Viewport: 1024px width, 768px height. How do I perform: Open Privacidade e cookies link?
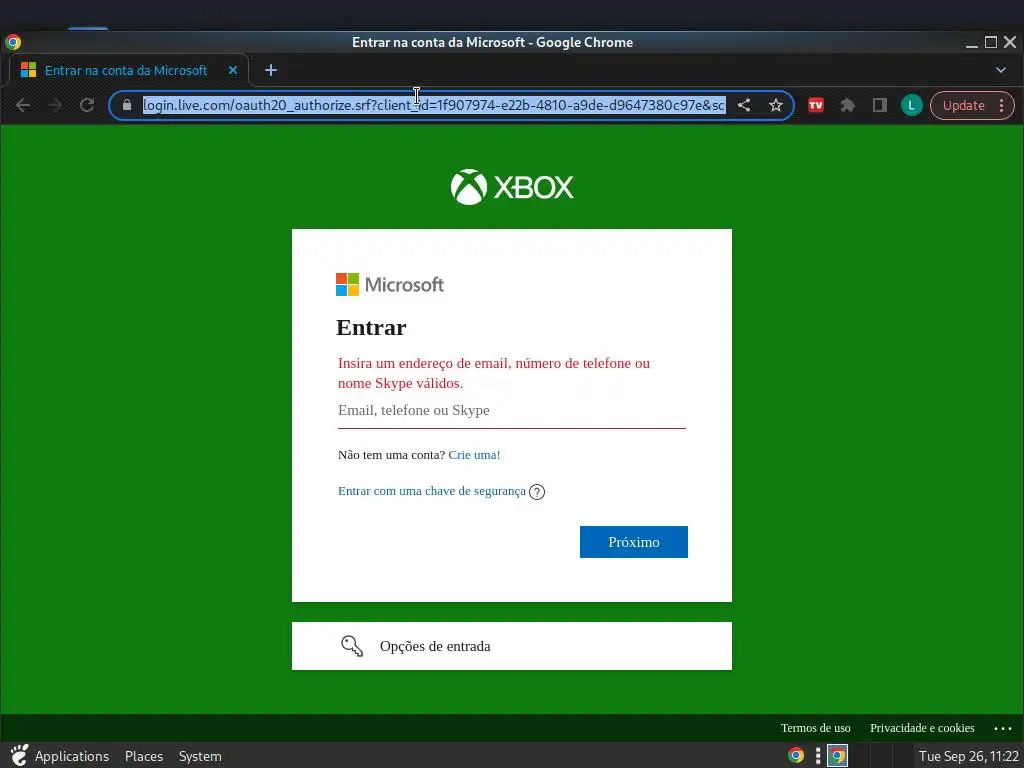(x=922, y=728)
